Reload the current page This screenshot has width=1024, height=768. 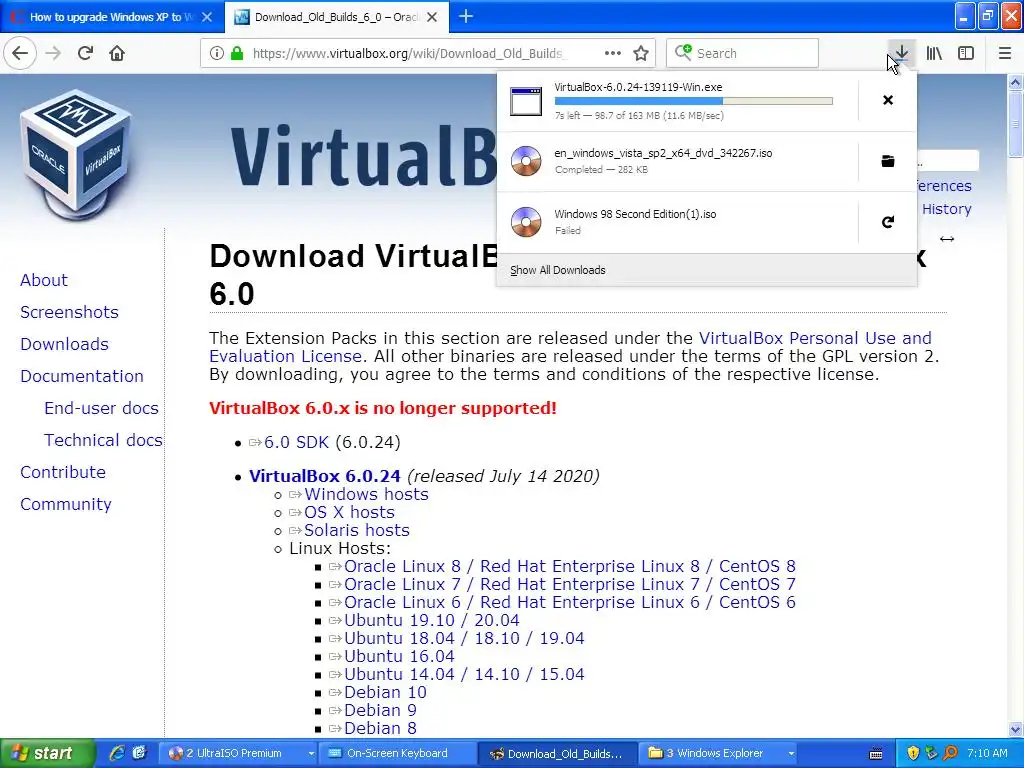86,53
